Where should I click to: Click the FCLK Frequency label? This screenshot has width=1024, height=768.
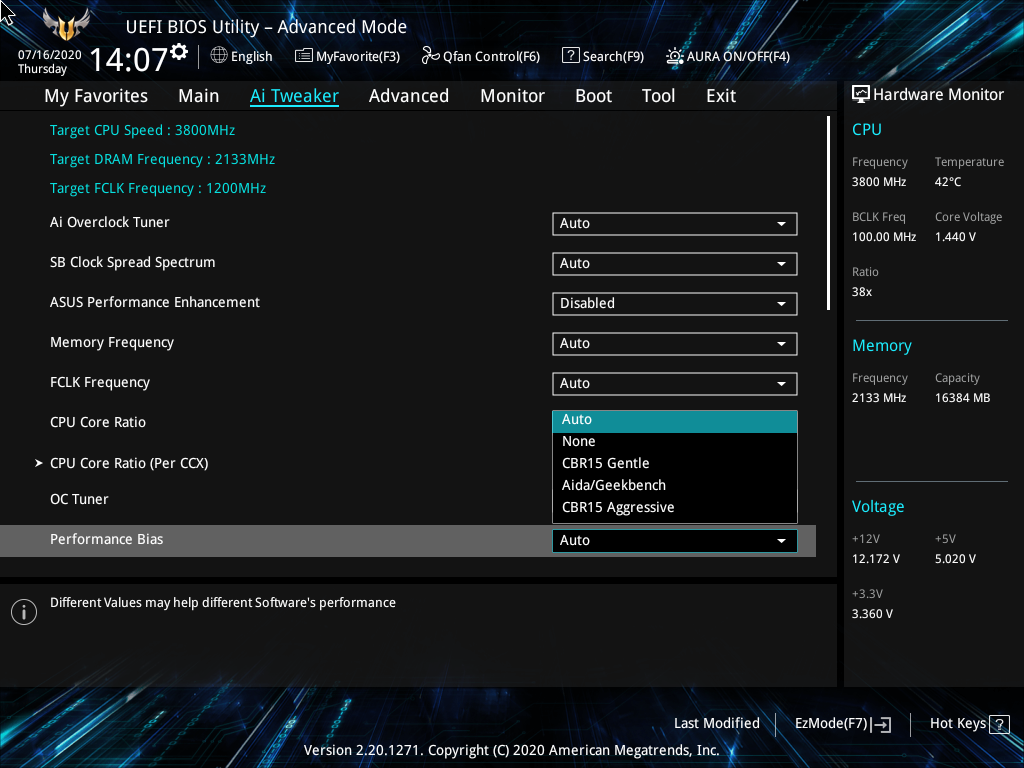point(100,383)
